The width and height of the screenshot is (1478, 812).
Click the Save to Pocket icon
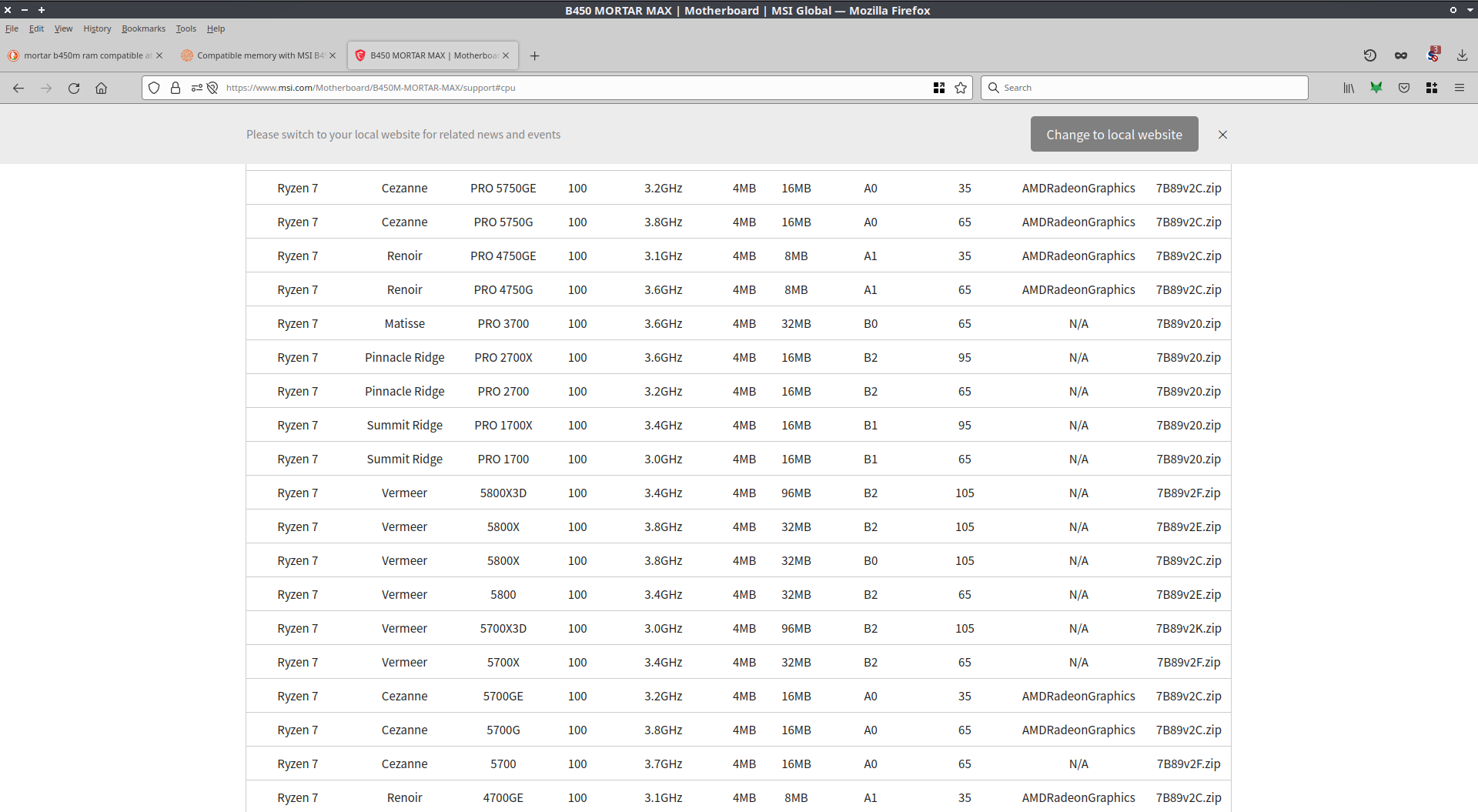pyautogui.click(x=1404, y=89)
